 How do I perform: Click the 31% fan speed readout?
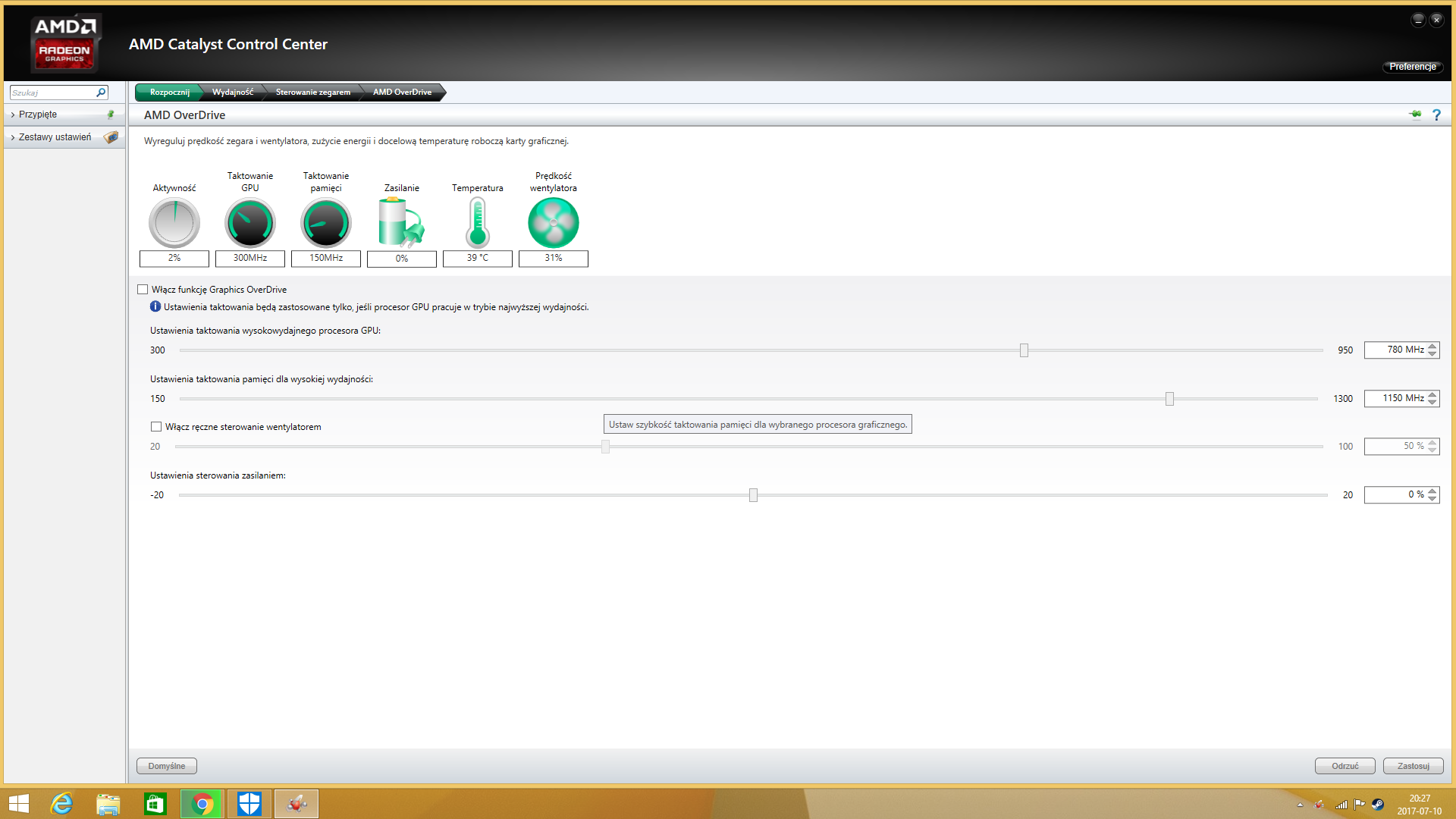pyautogui.click(x=554, y=258)
